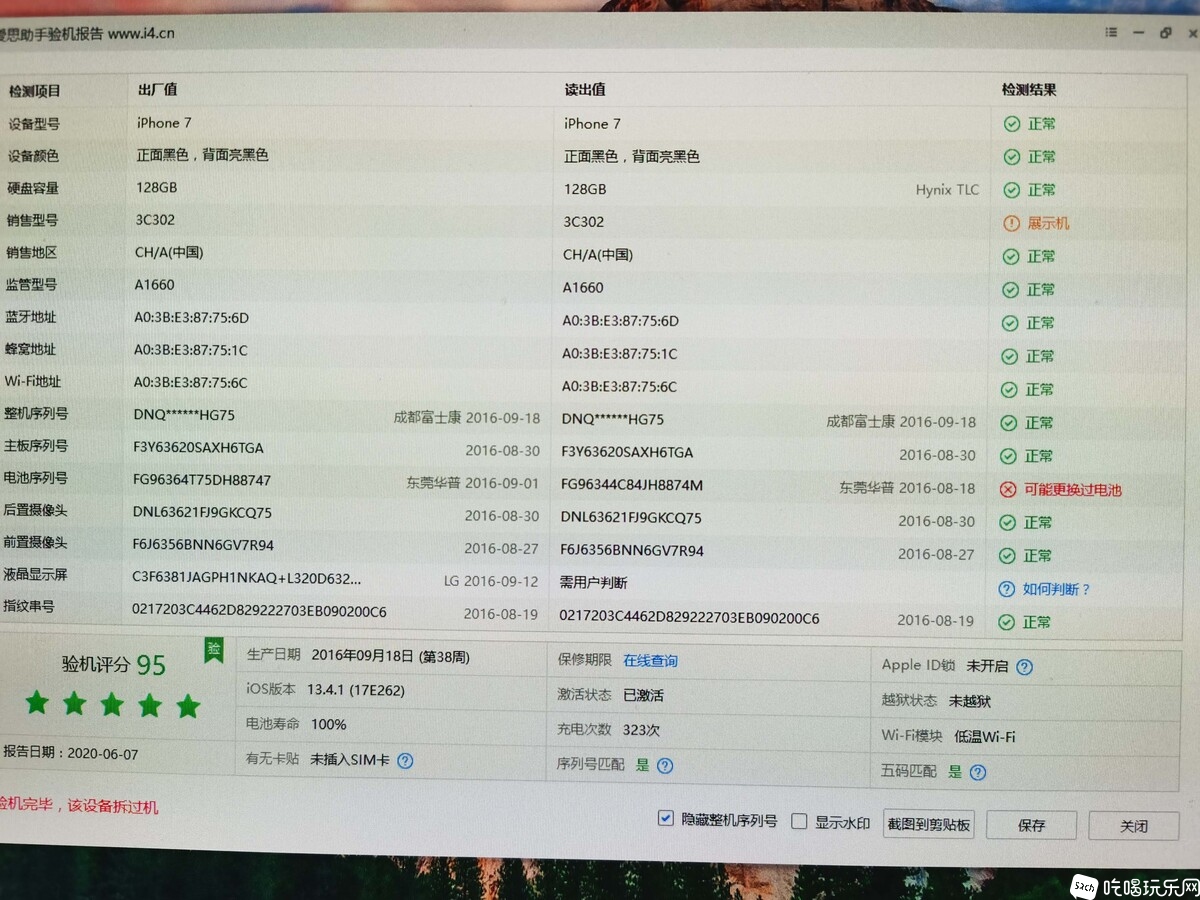Open the list menu icon in title bar
The image size is (1200, 900).
[1111, 33]
